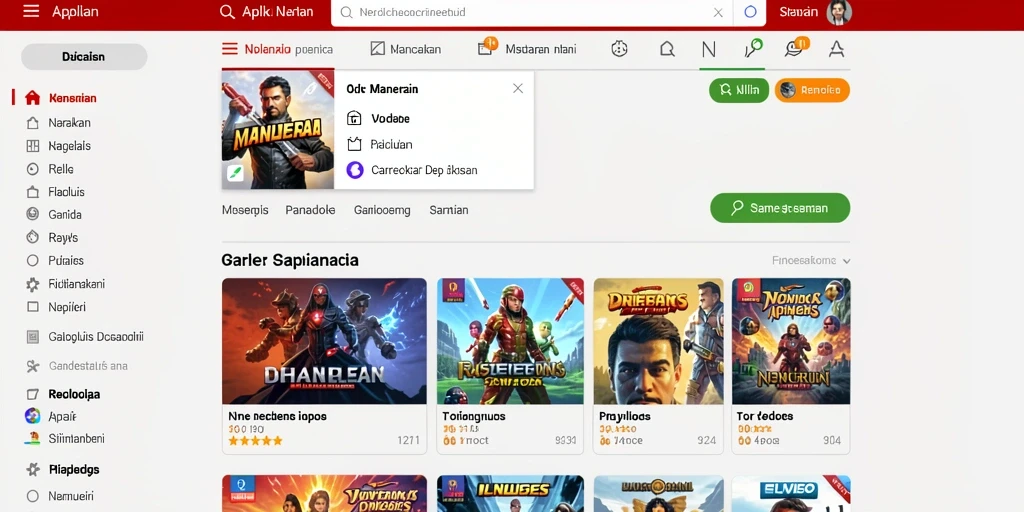Click the five-star rating under Nne necbens iopos
Viewport: 1024px width, 512px height.
click(255, 441)
